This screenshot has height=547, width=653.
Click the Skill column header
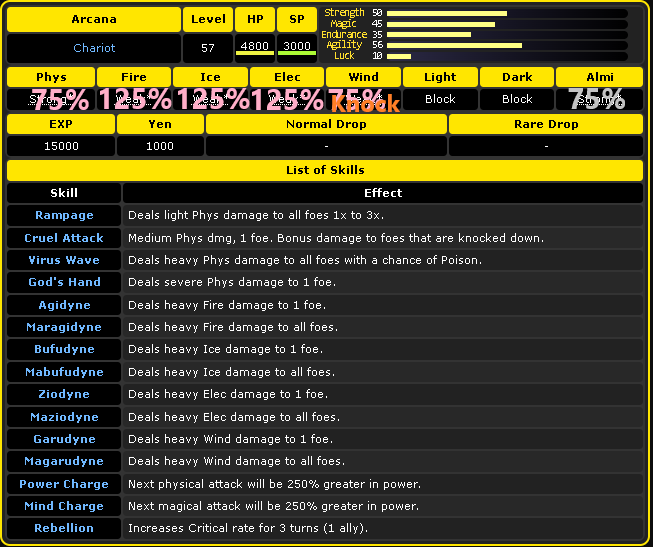64,193
